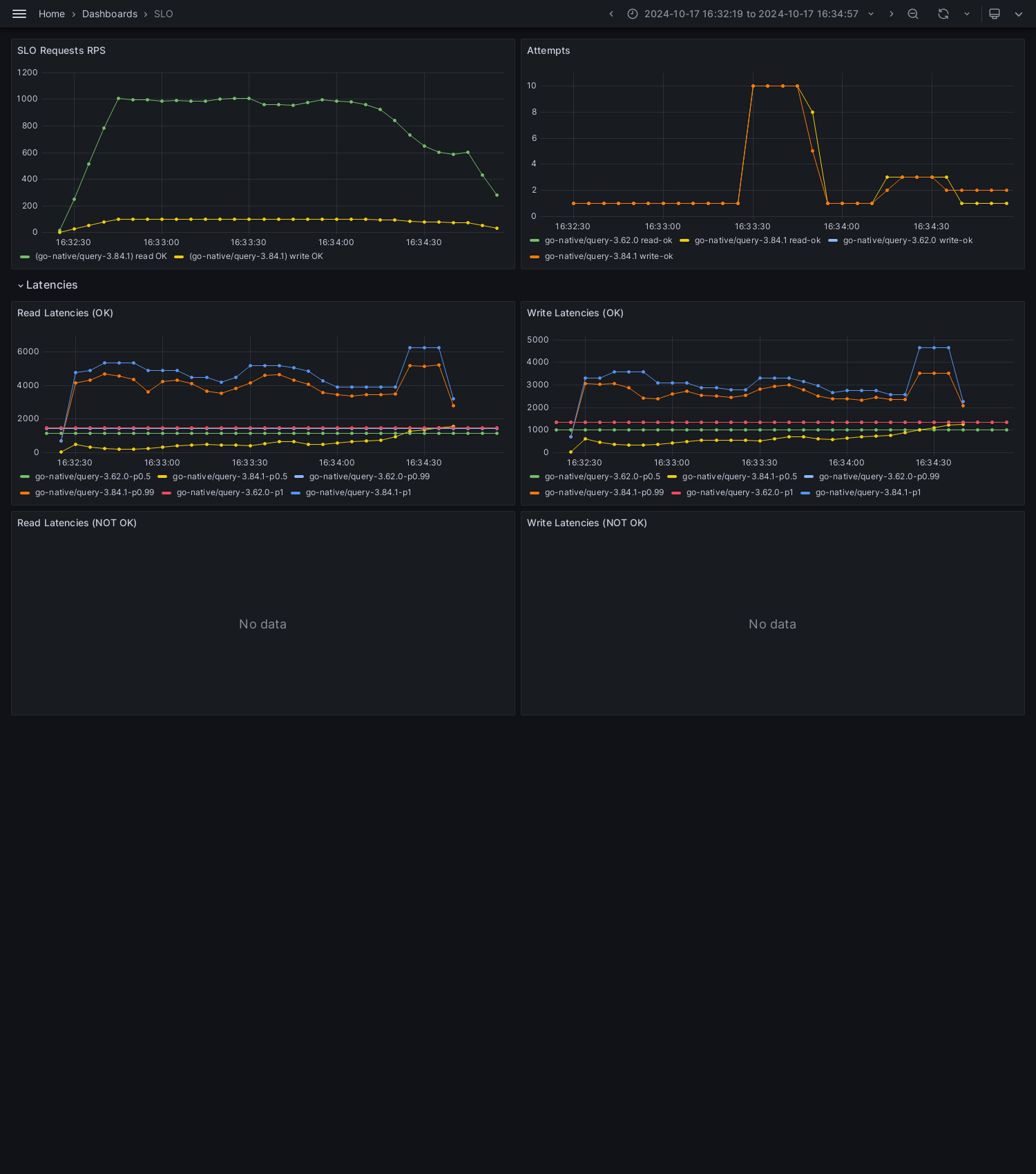1036x1174 pixels.
Task: Toggle 3.62.0-p0.5 in Write Latencies legend
Action: (x=602, y=477)
